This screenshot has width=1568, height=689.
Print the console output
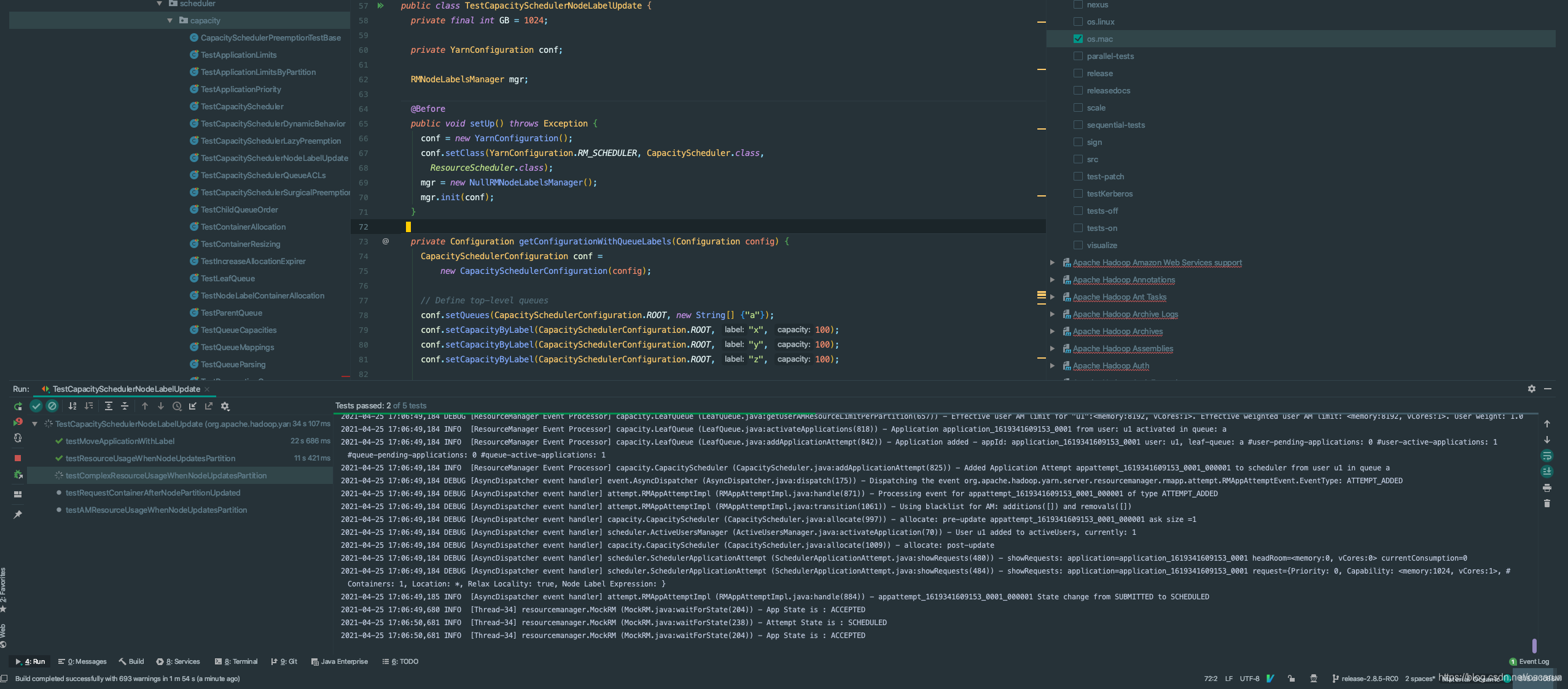[1547, 488]
